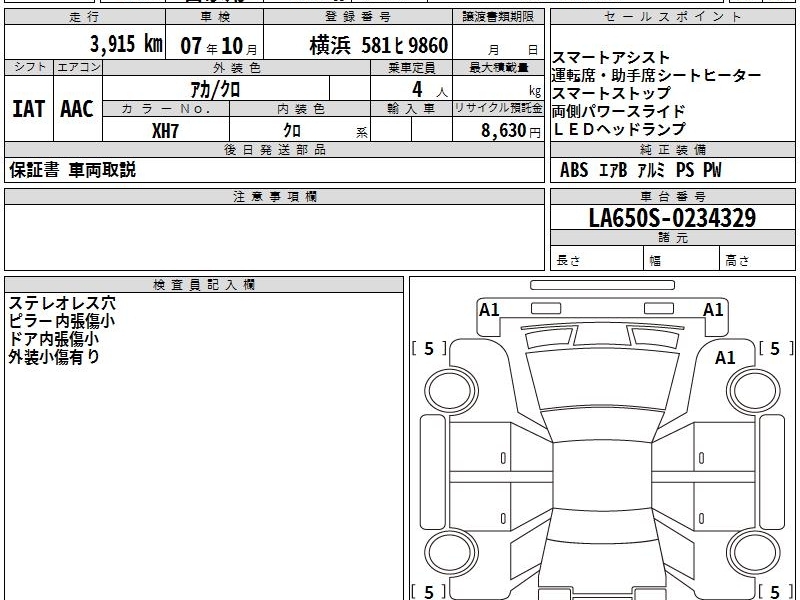This screenshot has height=600, width=800.
Task: Select the 車両取説 item
Action: click(x=102, y=170)
